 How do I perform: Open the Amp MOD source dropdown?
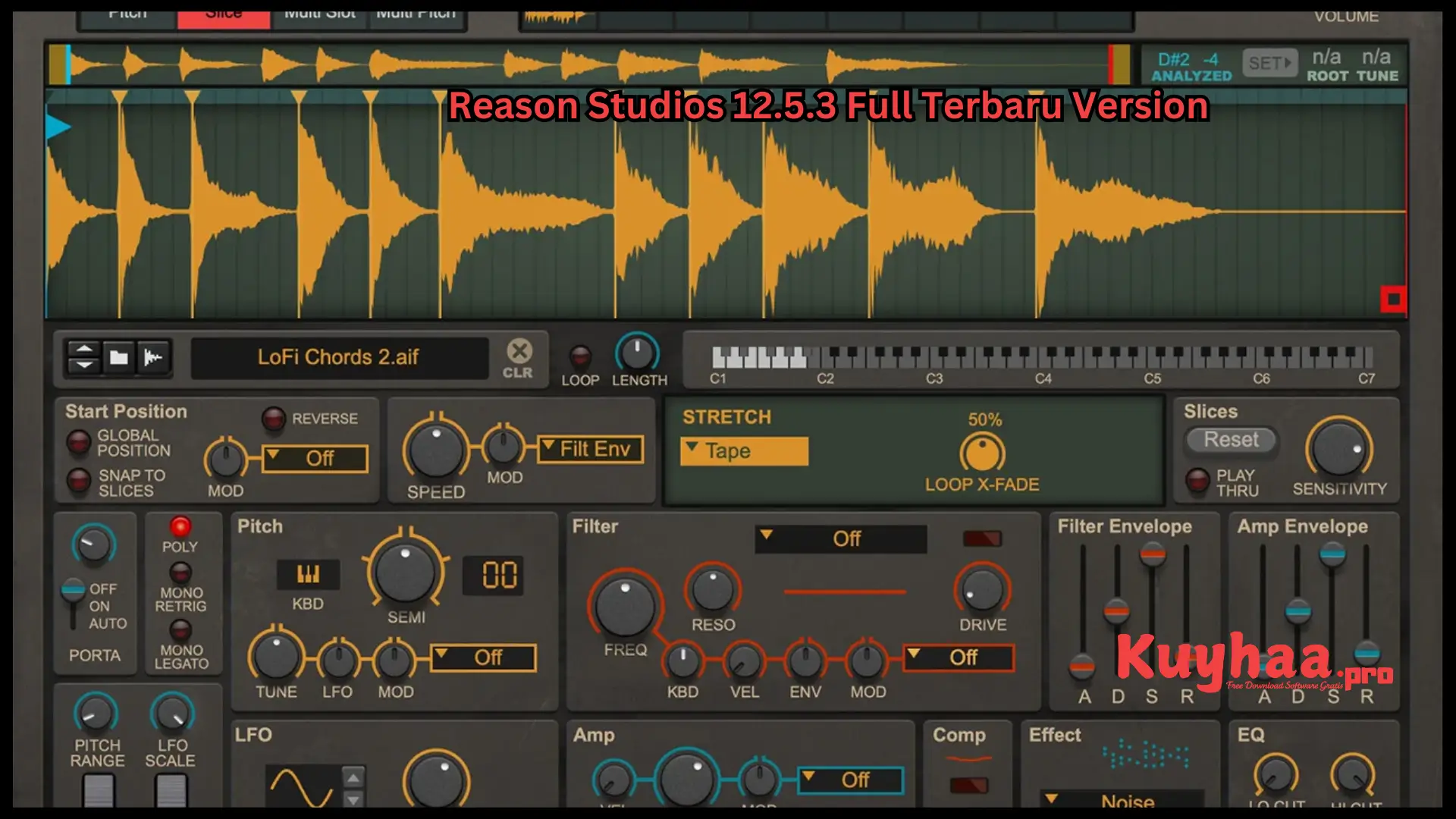(x=851, y=780)
